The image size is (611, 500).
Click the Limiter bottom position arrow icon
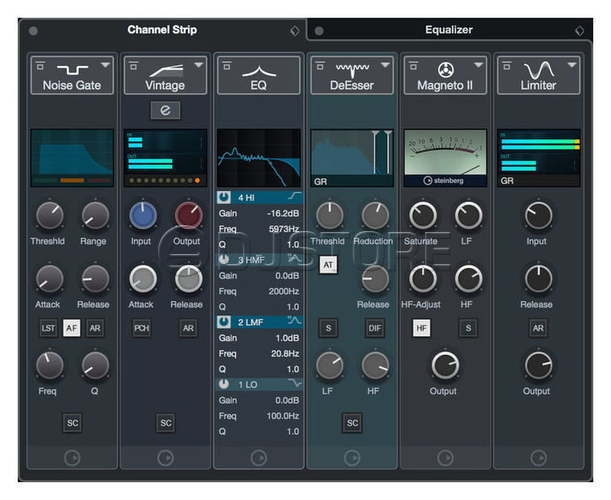(539, 458)
